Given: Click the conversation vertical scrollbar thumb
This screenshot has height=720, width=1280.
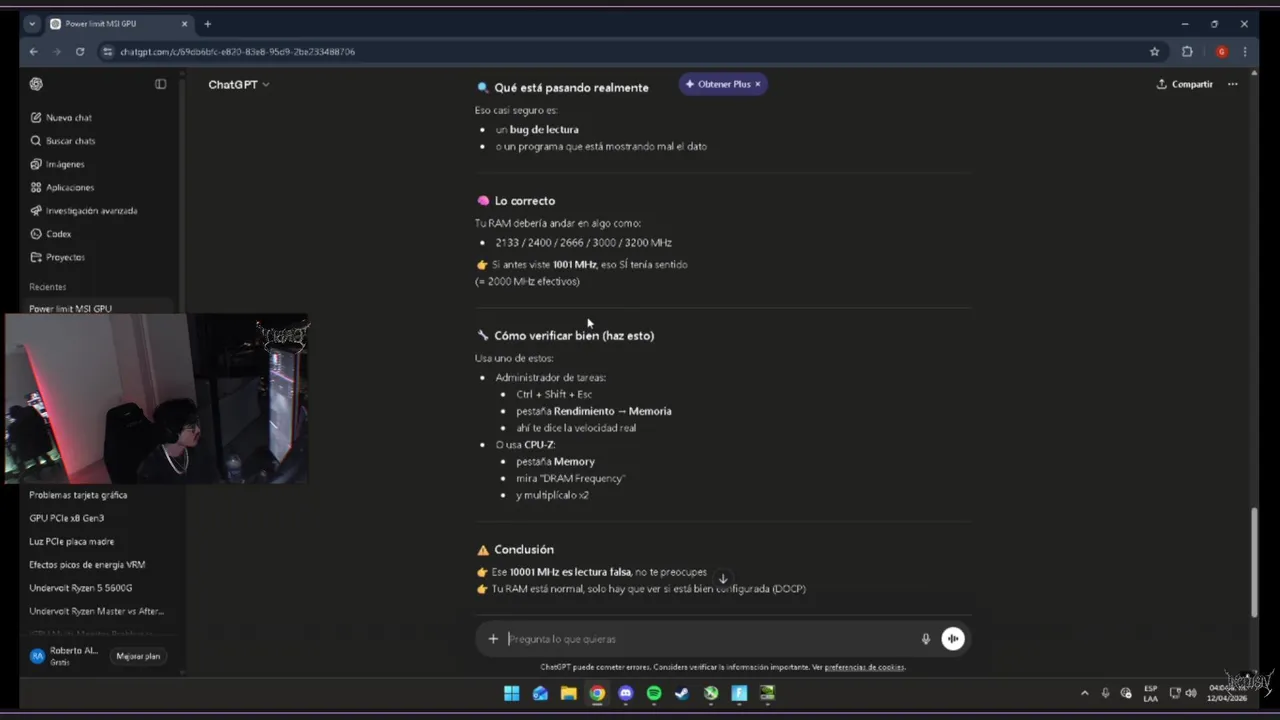Looking at the screenshot, I should 1255,562.
